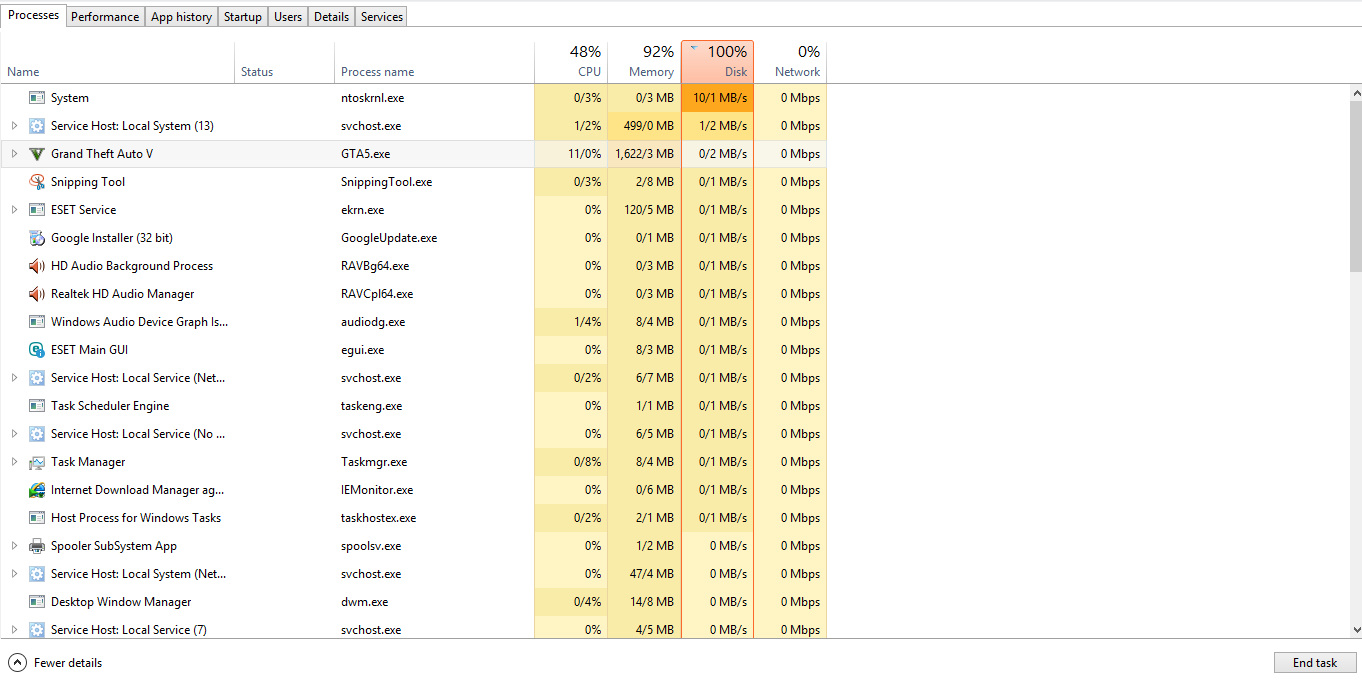Expand the Spooler SubSystem App row
The image size is (1362, 684).
click(x=14, y=546)
